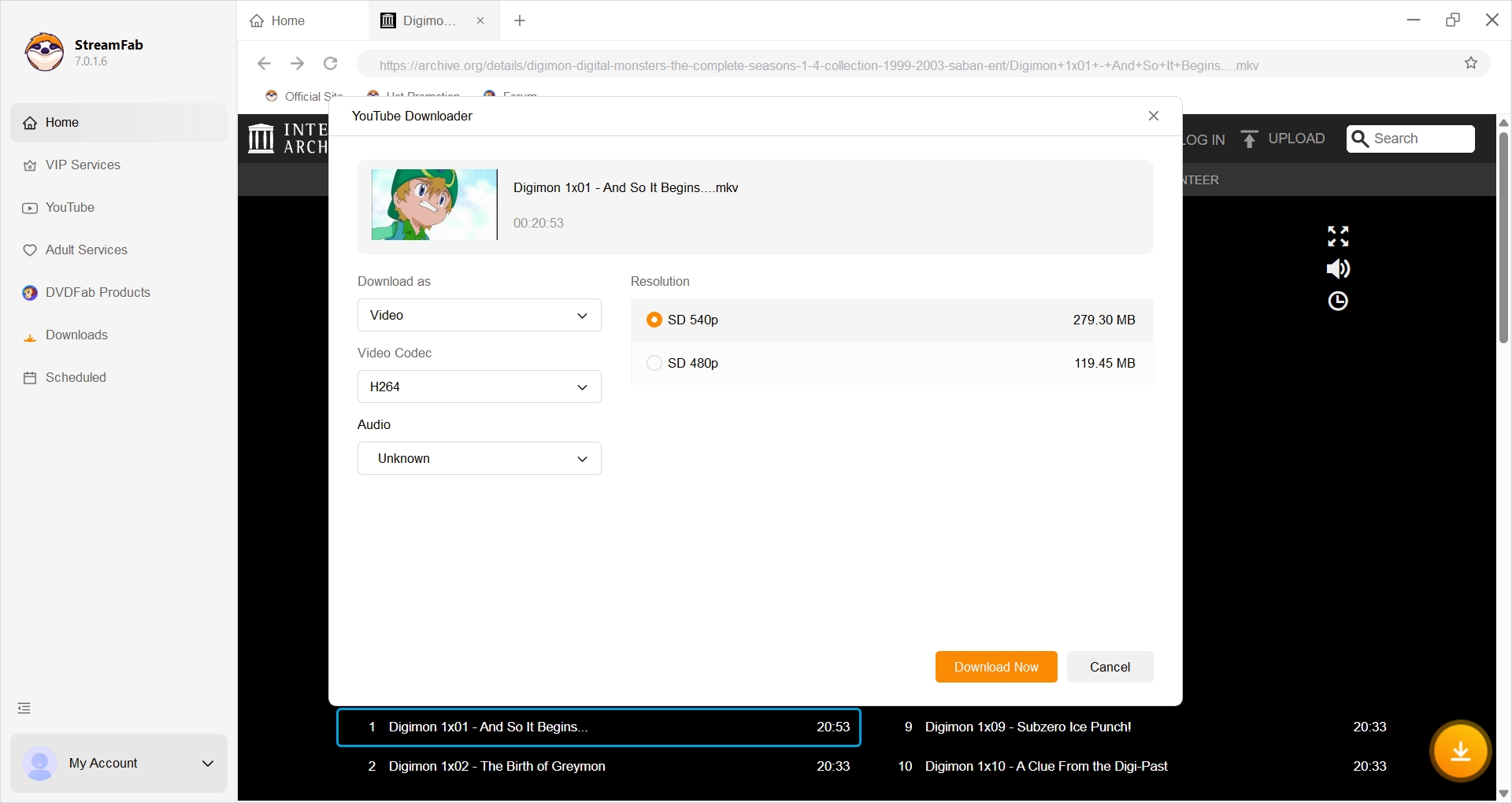Bookmark the page with the star icon

pos(1471,64)
